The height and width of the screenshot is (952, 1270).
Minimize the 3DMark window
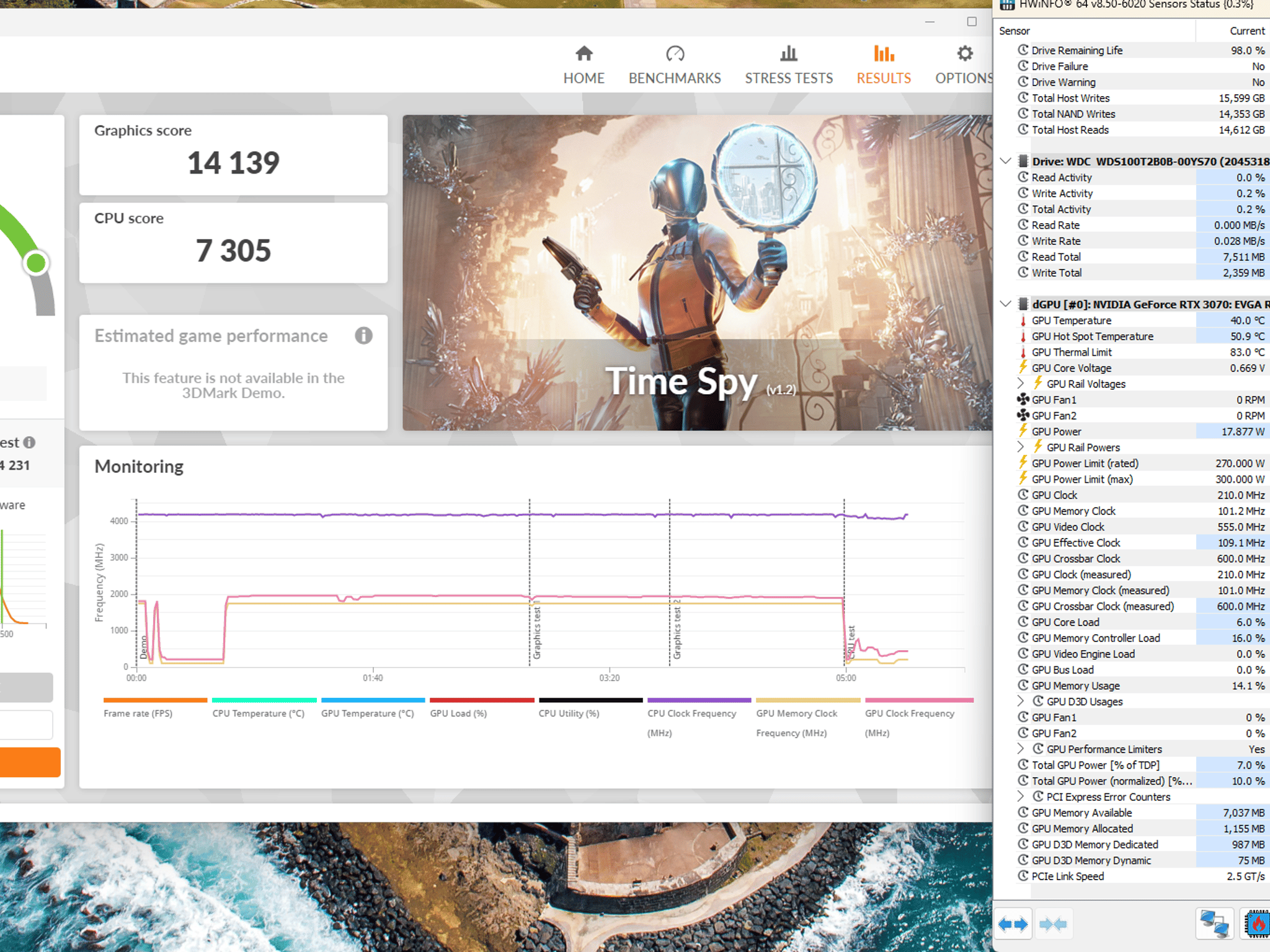(930, 22)
